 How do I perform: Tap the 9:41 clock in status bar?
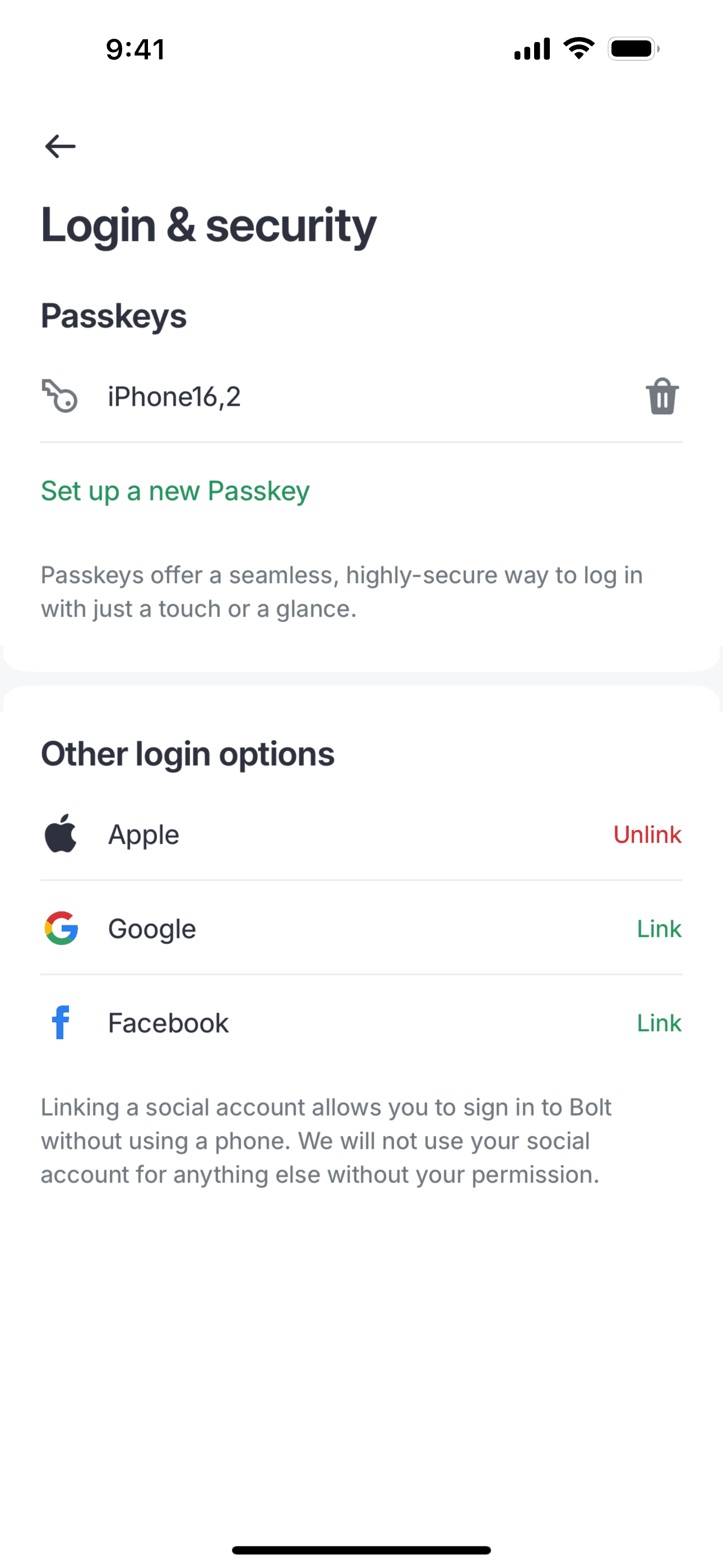coord(135,49)
